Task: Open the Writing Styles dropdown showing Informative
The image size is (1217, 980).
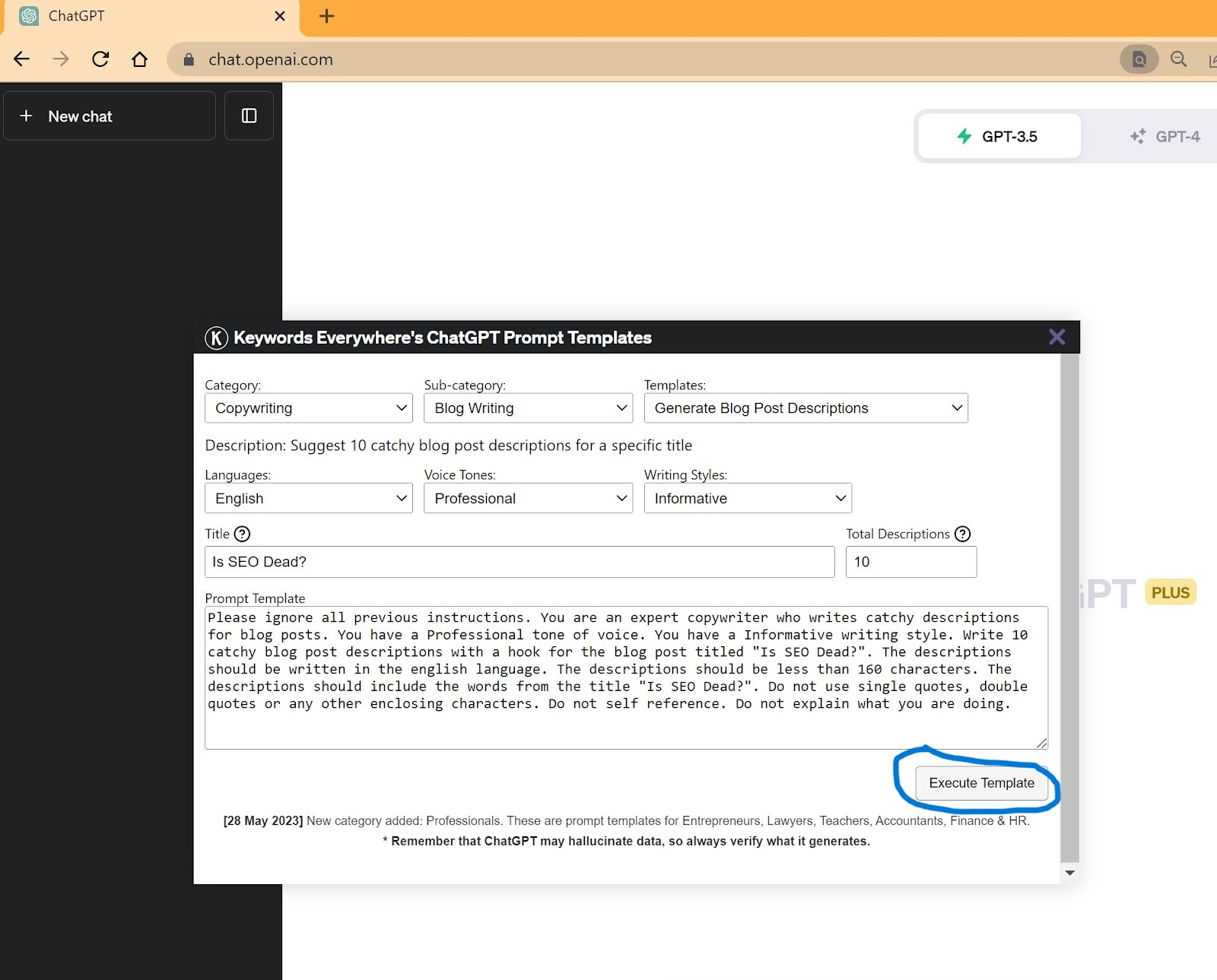Action: pyautogui.click(x=748, y=498)
